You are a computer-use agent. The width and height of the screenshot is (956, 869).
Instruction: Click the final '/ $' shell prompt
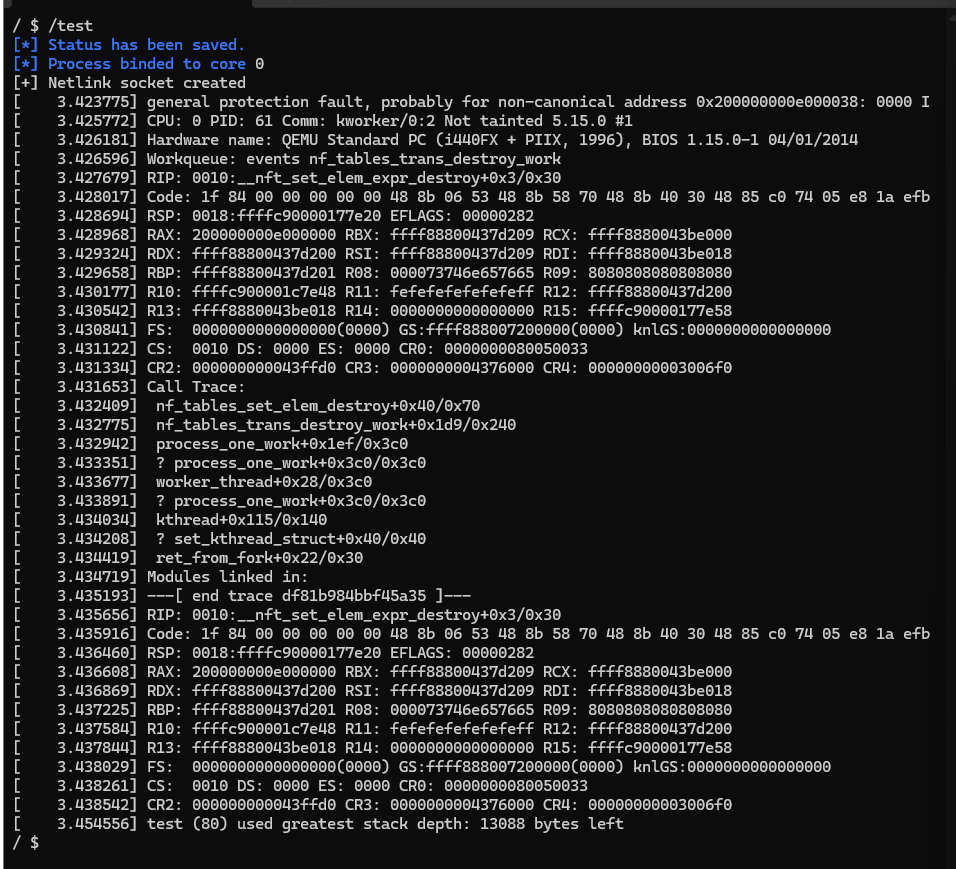click(x=26, y=843)
